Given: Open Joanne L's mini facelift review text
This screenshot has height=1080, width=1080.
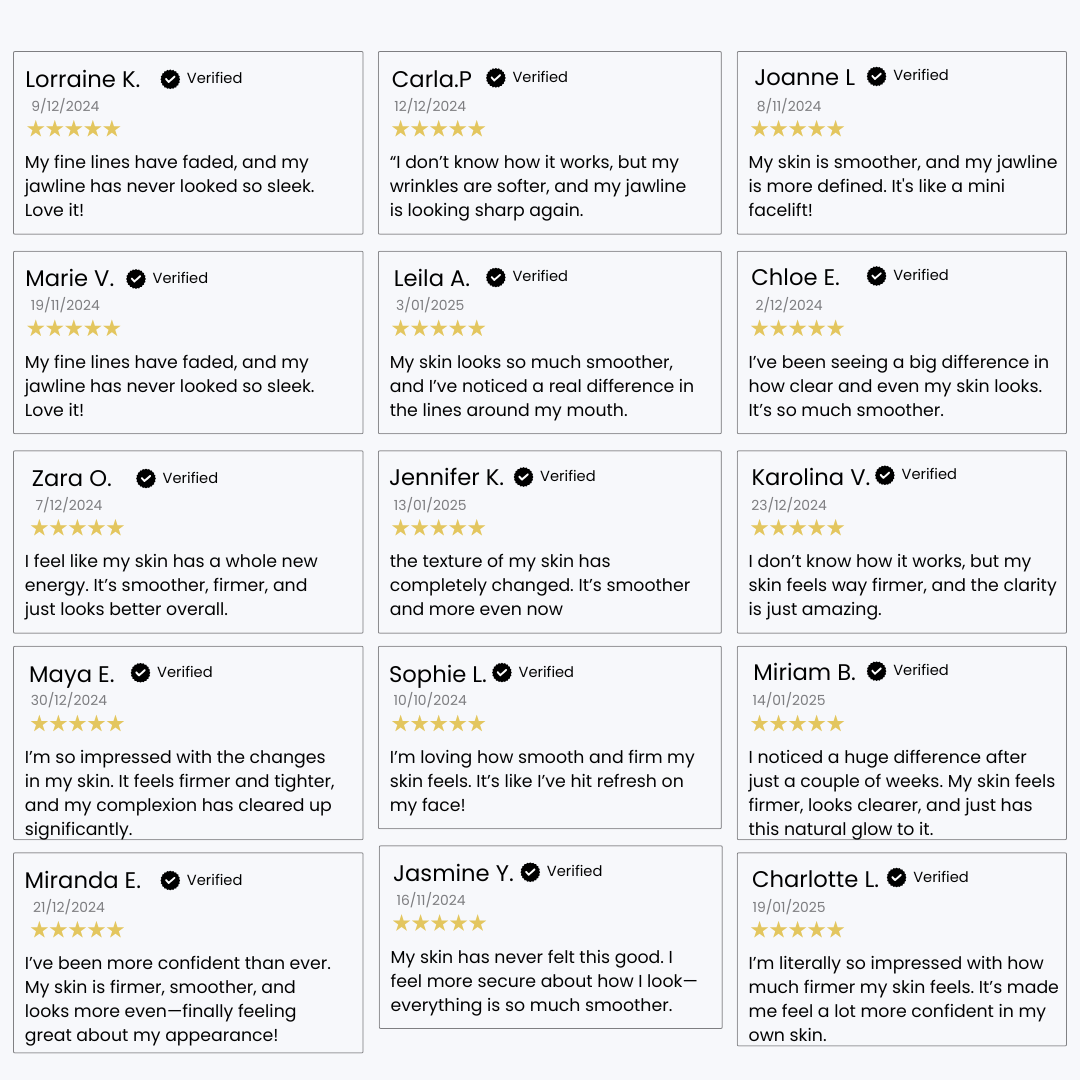Looking at the screenshot, I should coord(902,186).
